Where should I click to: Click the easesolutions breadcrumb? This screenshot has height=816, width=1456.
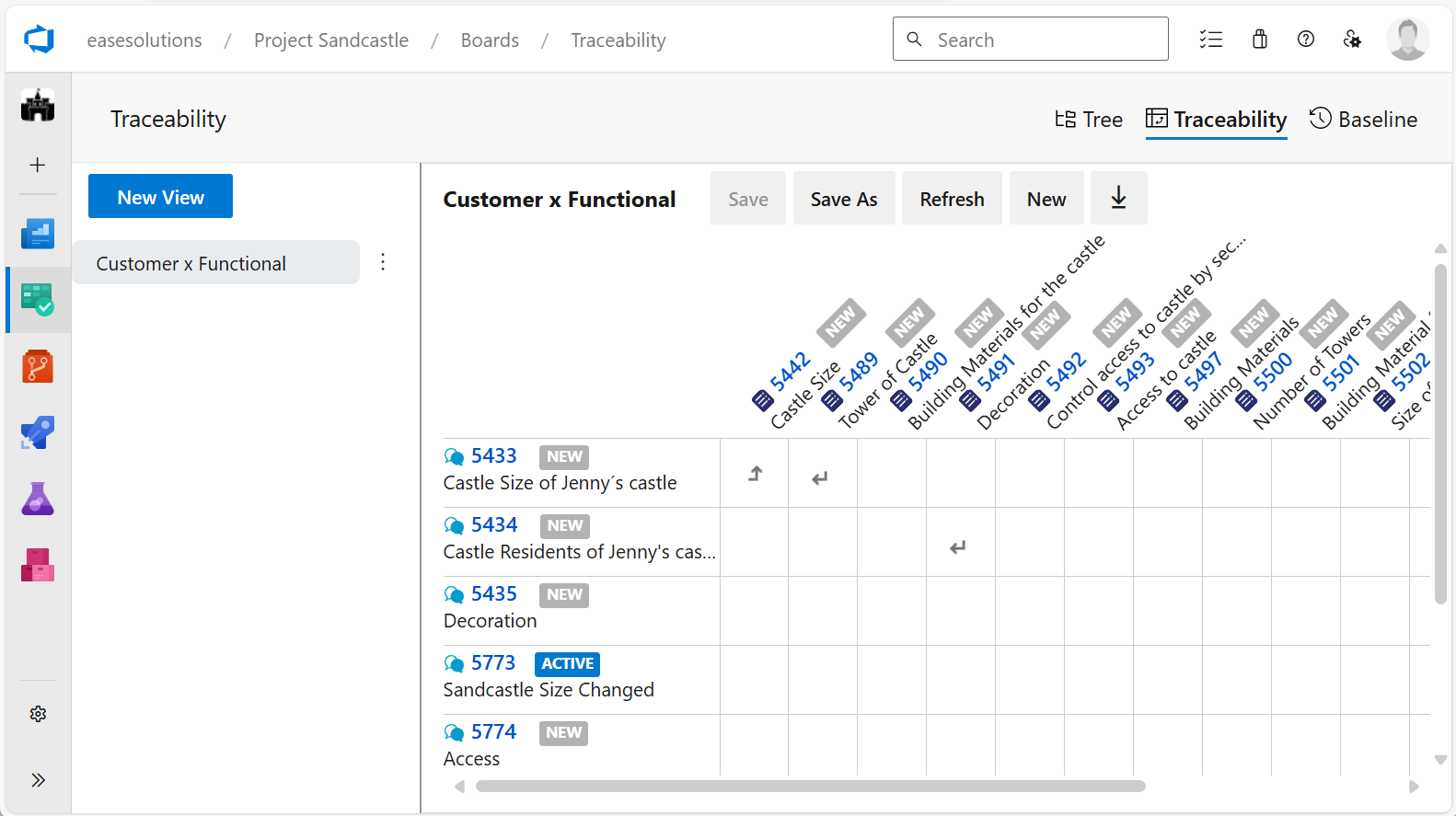point(144,40)
